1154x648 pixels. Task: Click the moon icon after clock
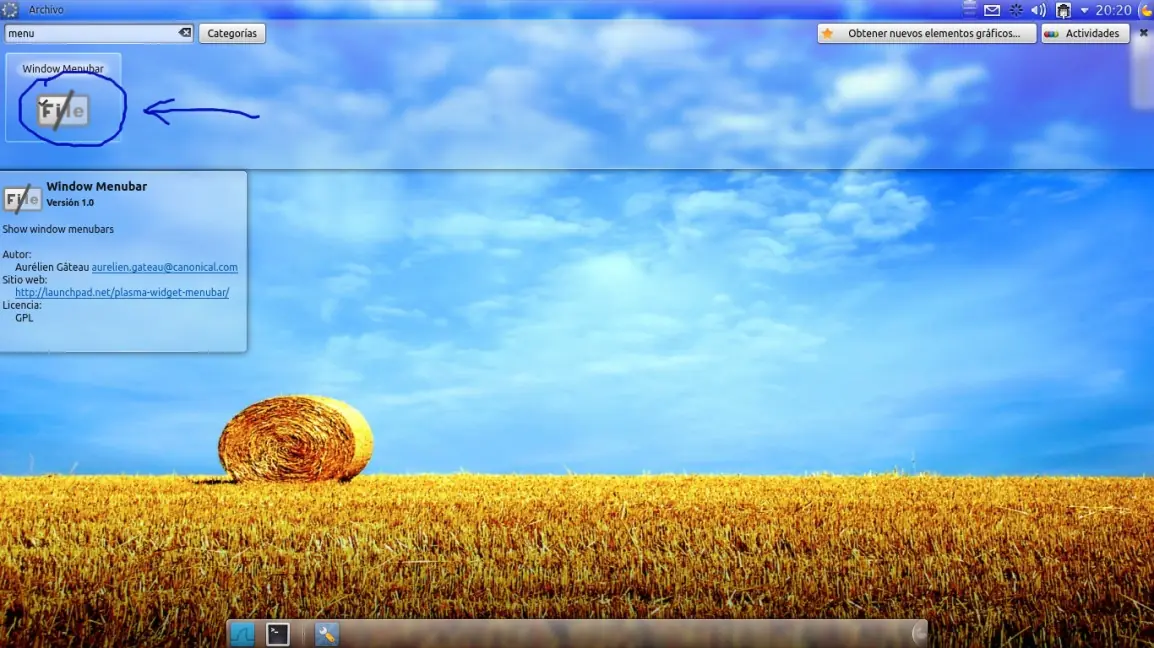pos(1146,10)
